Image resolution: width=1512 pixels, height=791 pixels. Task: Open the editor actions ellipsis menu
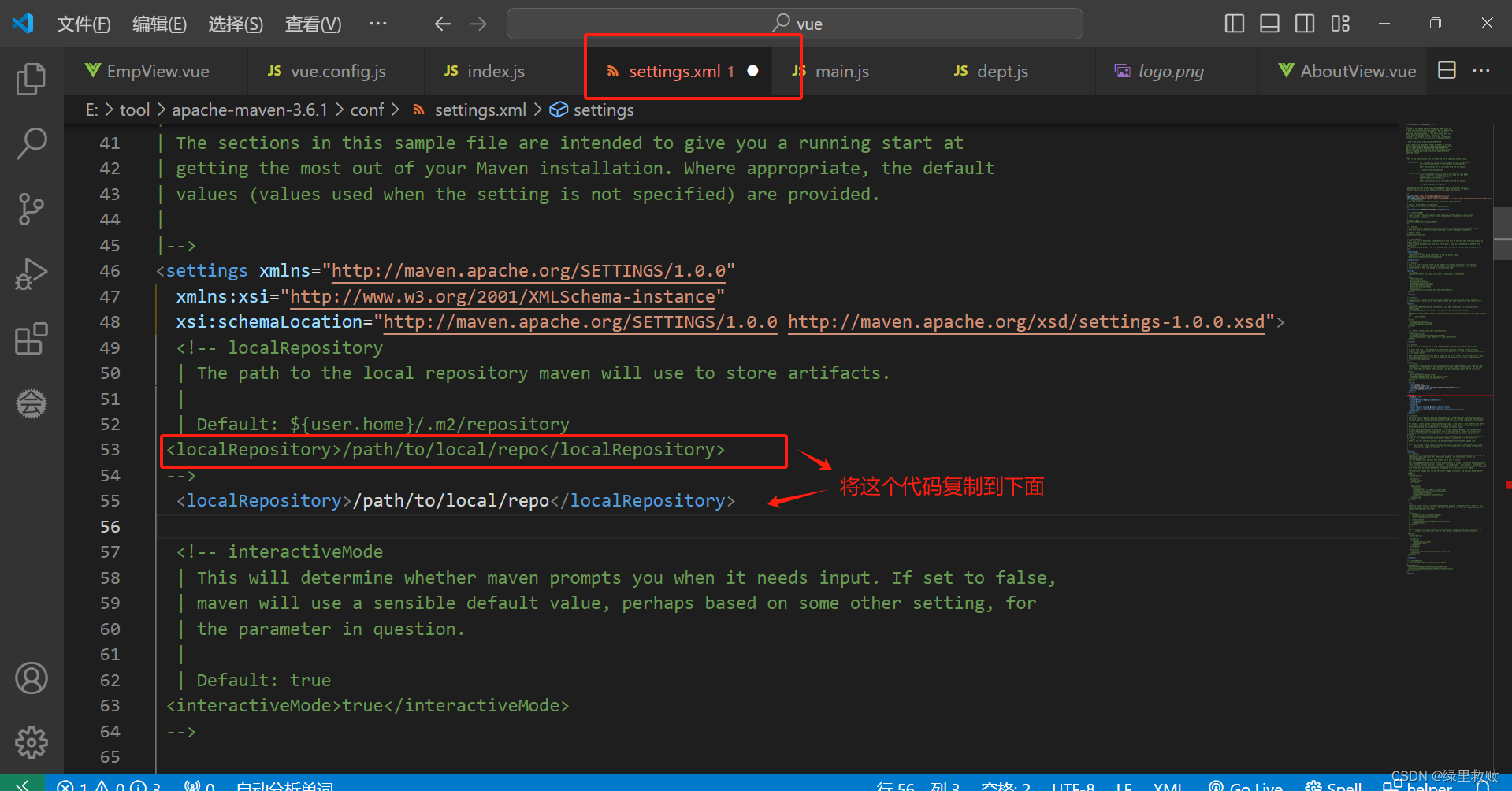point(1480,71)
